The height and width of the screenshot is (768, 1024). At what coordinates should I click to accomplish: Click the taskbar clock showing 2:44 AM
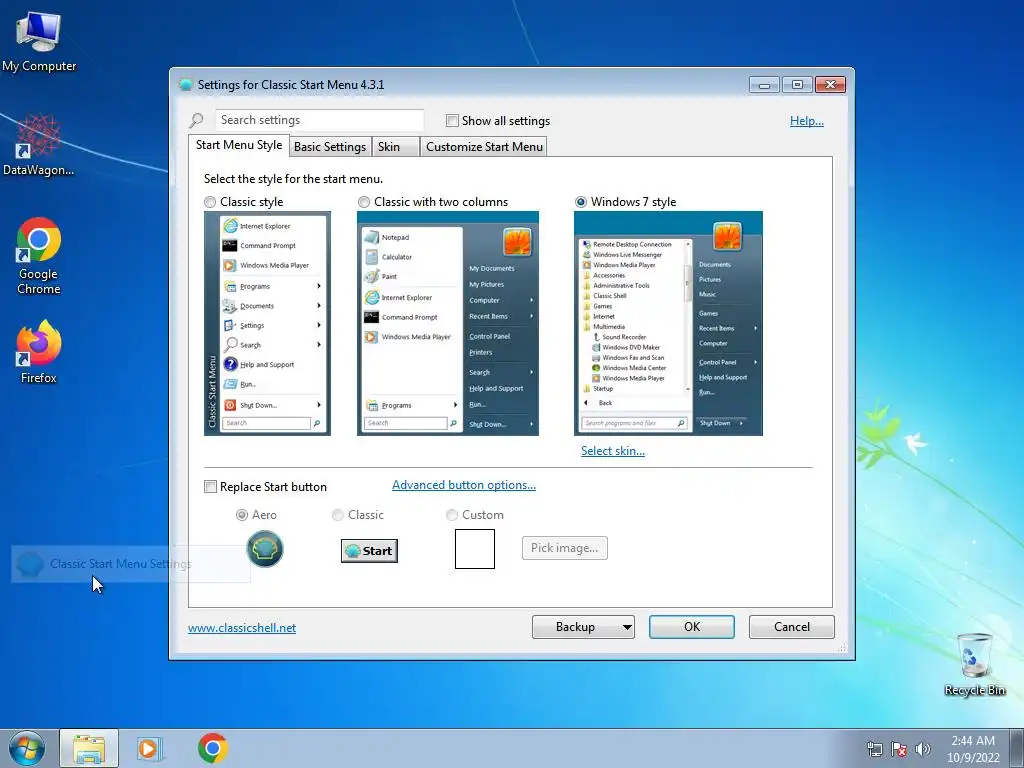(973, 749)
